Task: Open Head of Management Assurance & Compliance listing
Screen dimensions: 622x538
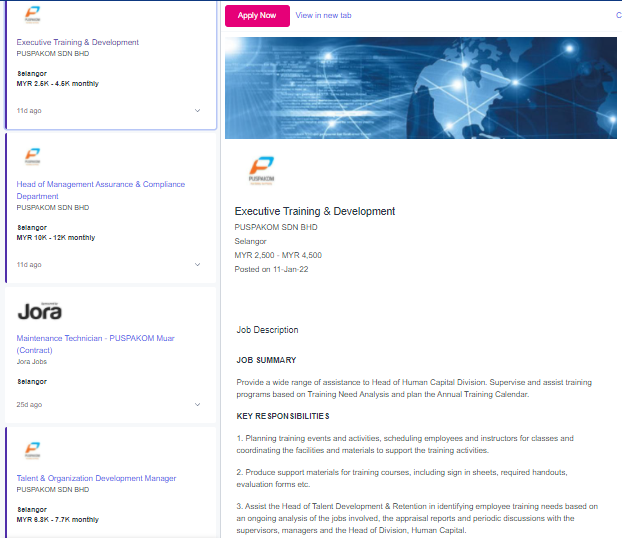Action: point(100,190)
